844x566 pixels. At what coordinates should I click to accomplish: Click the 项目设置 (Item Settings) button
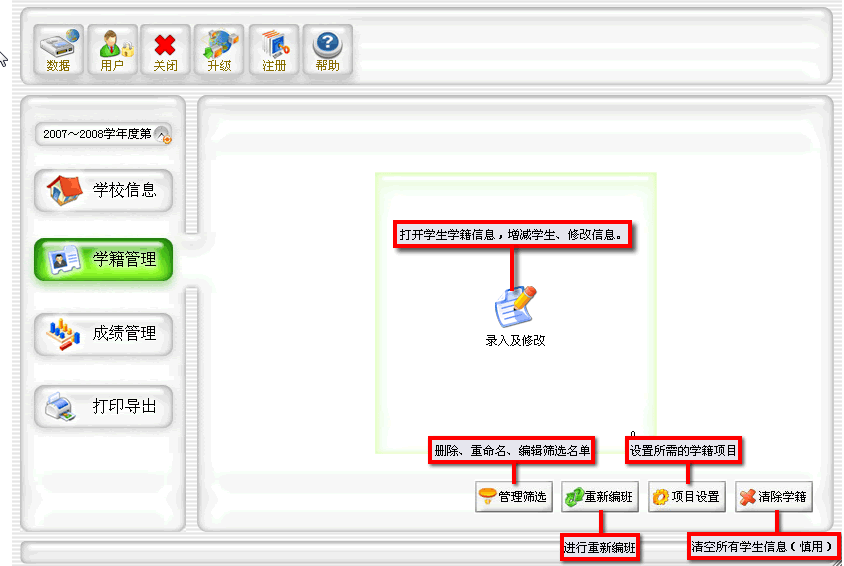click(x=687, y=496)
